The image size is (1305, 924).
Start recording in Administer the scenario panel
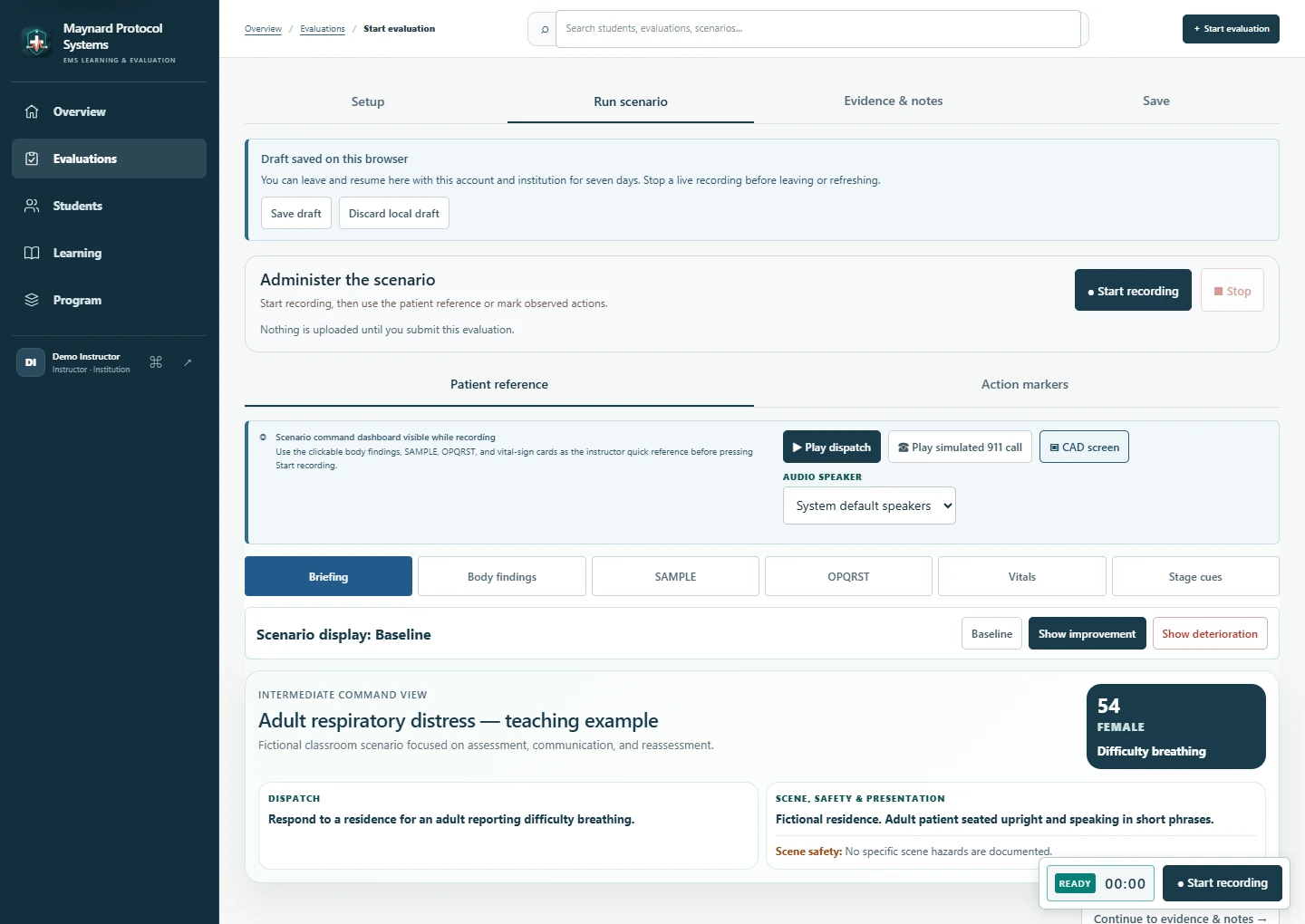tap(1133, 291)
